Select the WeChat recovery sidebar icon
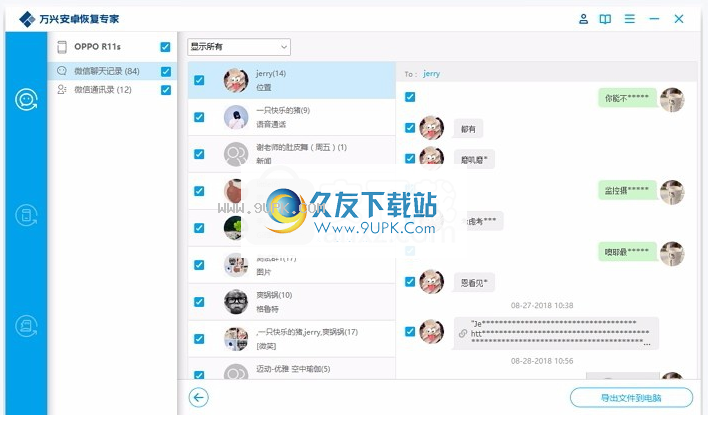 click(x=26, y=99)
